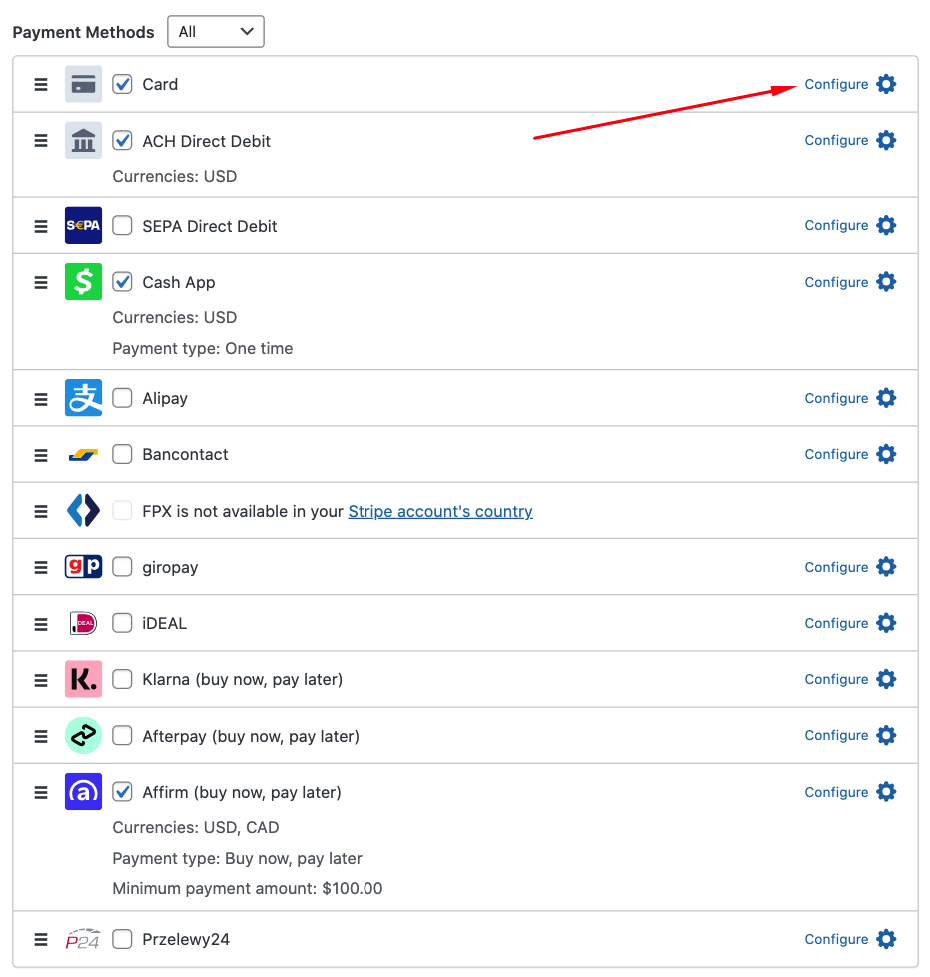
Task: Click Configure for ACH Direct Debit
Action: pyautogui.click(x=836, y=141)
